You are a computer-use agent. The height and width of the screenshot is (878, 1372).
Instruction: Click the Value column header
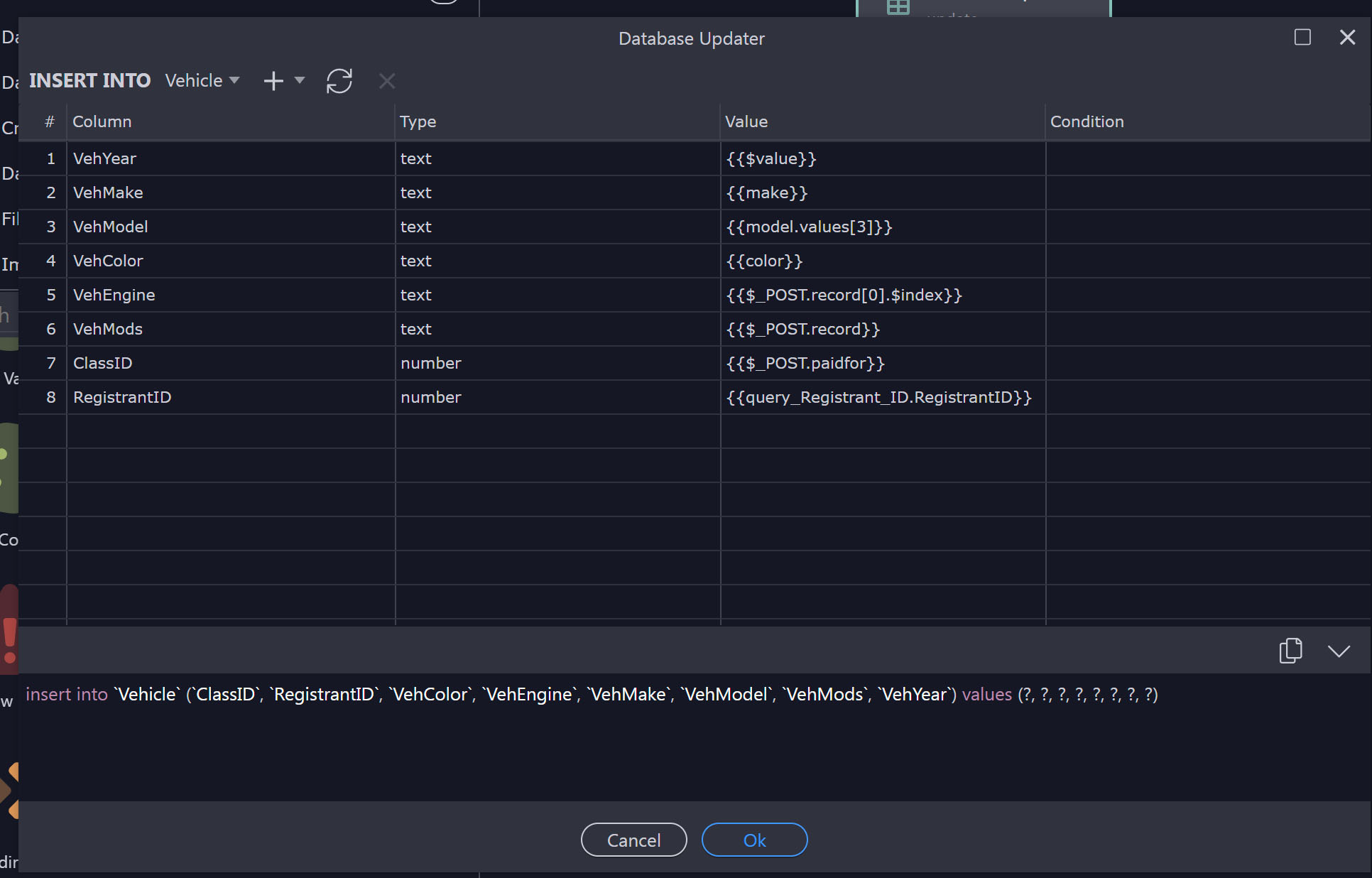883,121
